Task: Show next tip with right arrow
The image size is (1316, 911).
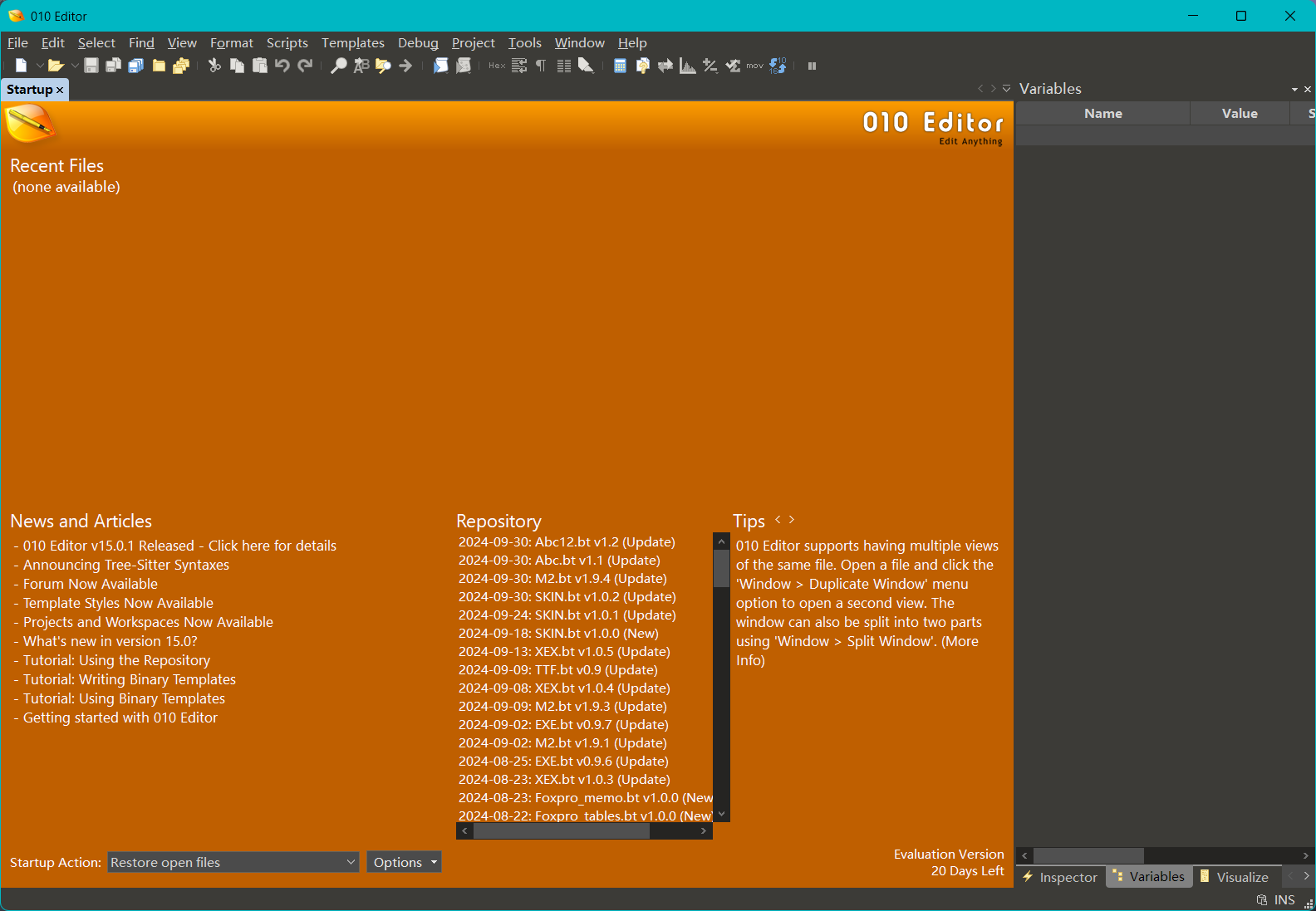Action: [x=792, y=520]
